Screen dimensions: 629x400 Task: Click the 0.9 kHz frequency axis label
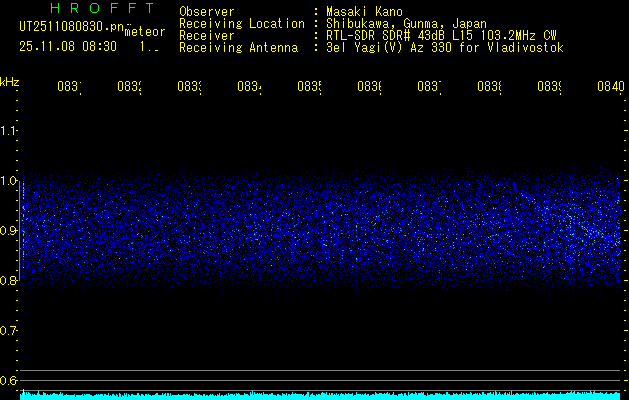[10, 231]
